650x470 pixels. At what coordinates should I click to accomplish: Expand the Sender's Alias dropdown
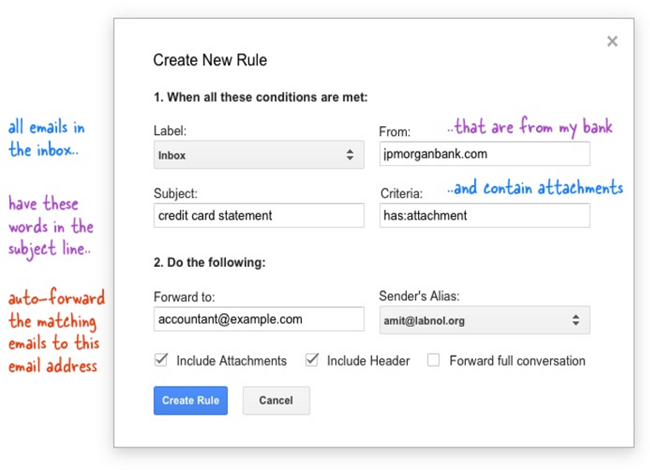pos(484,319)
